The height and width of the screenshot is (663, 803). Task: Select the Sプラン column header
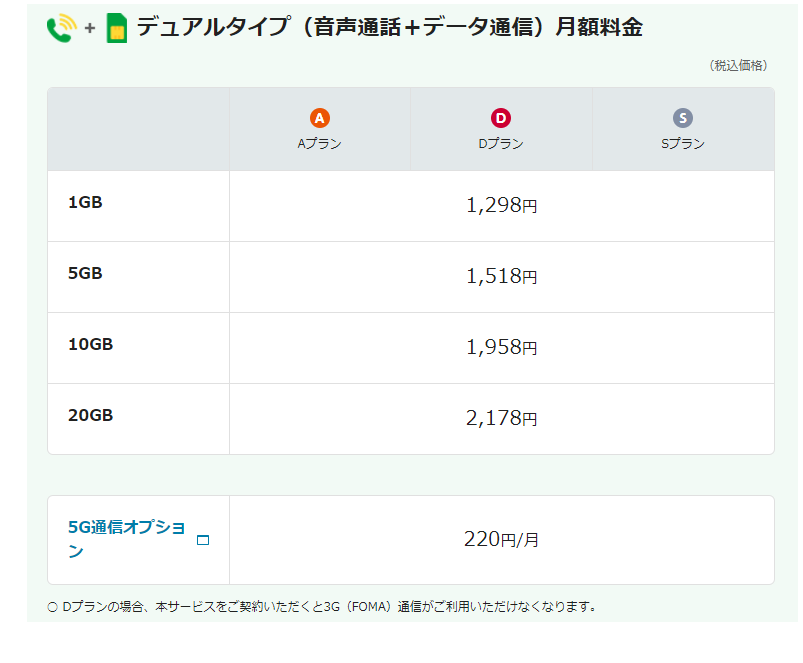[683, 129]
